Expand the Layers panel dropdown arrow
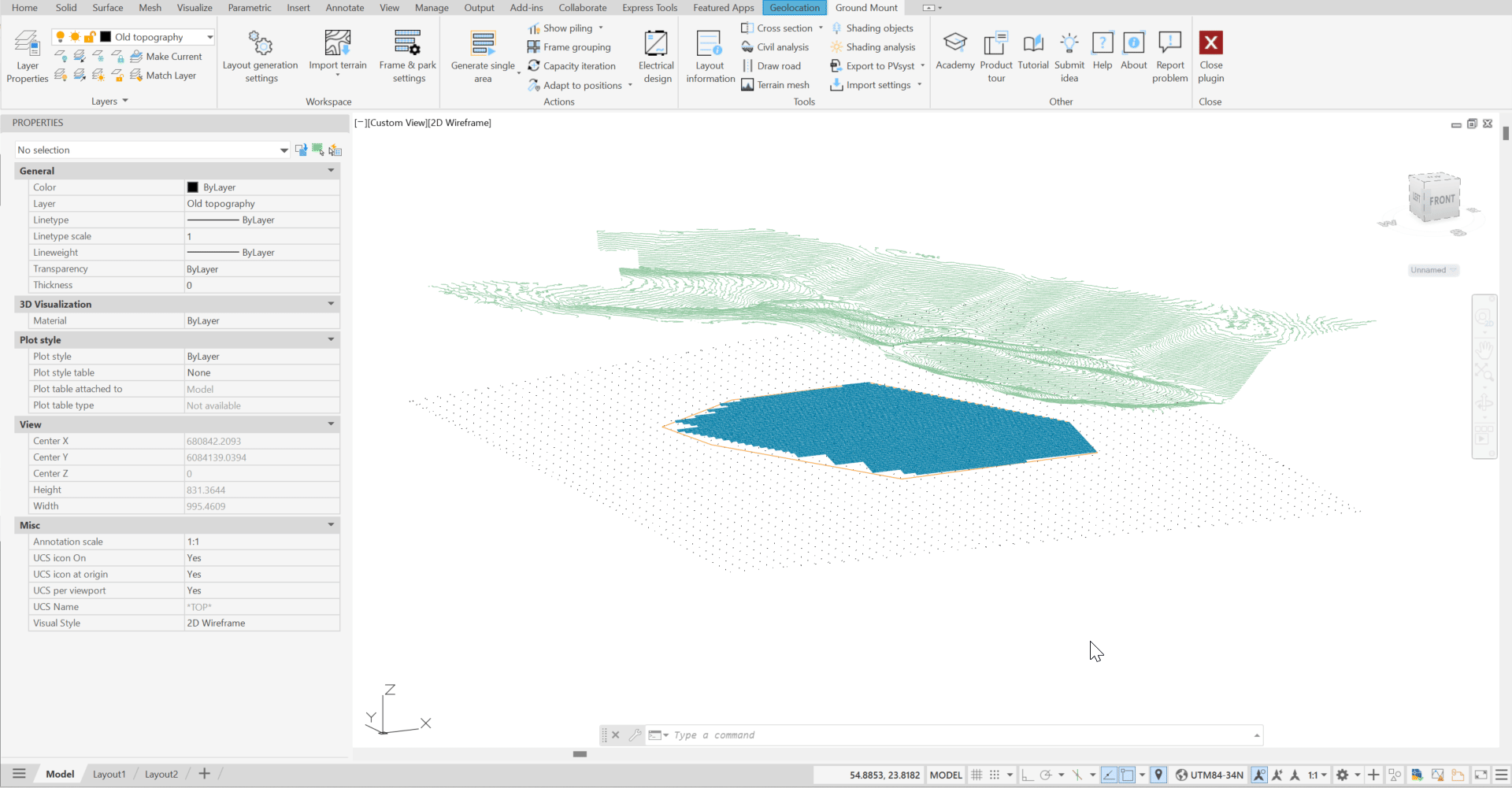The height and width of the screenshot is (788, 1512). point(125,102)
